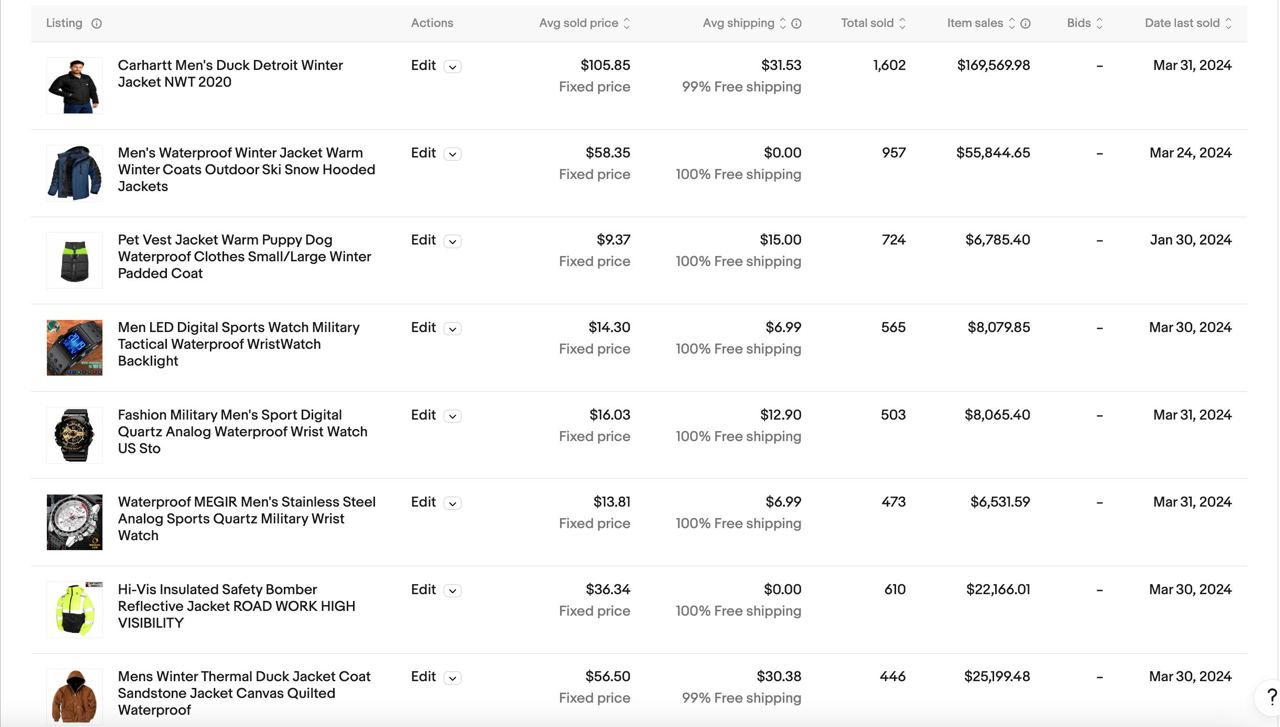Expand Edit dropdown for LED Digital Sports Watch
The width and height of the screenshot is (1280, 727).
tap(452, 328)
